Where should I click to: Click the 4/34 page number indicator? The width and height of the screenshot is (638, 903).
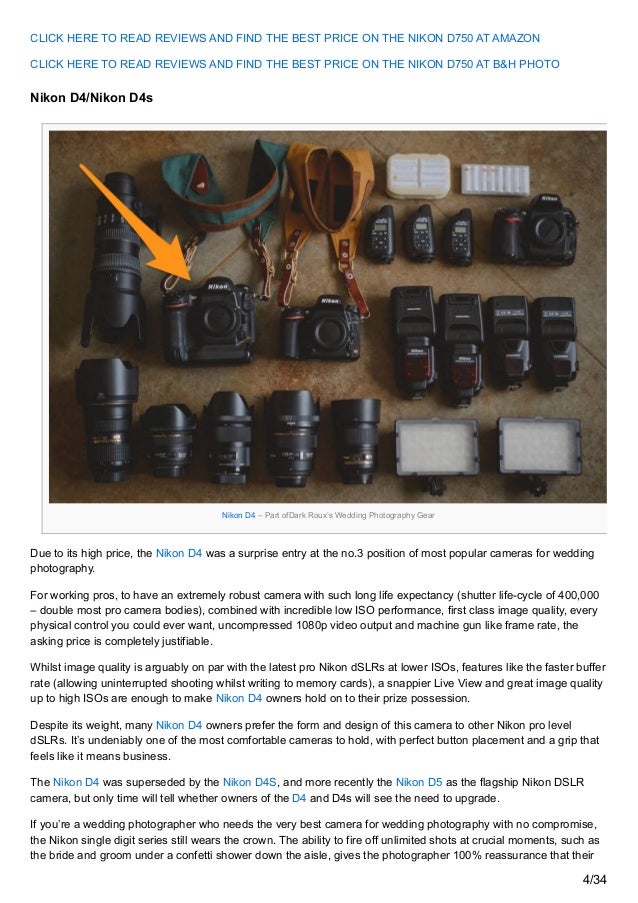[x=594, y=879]
